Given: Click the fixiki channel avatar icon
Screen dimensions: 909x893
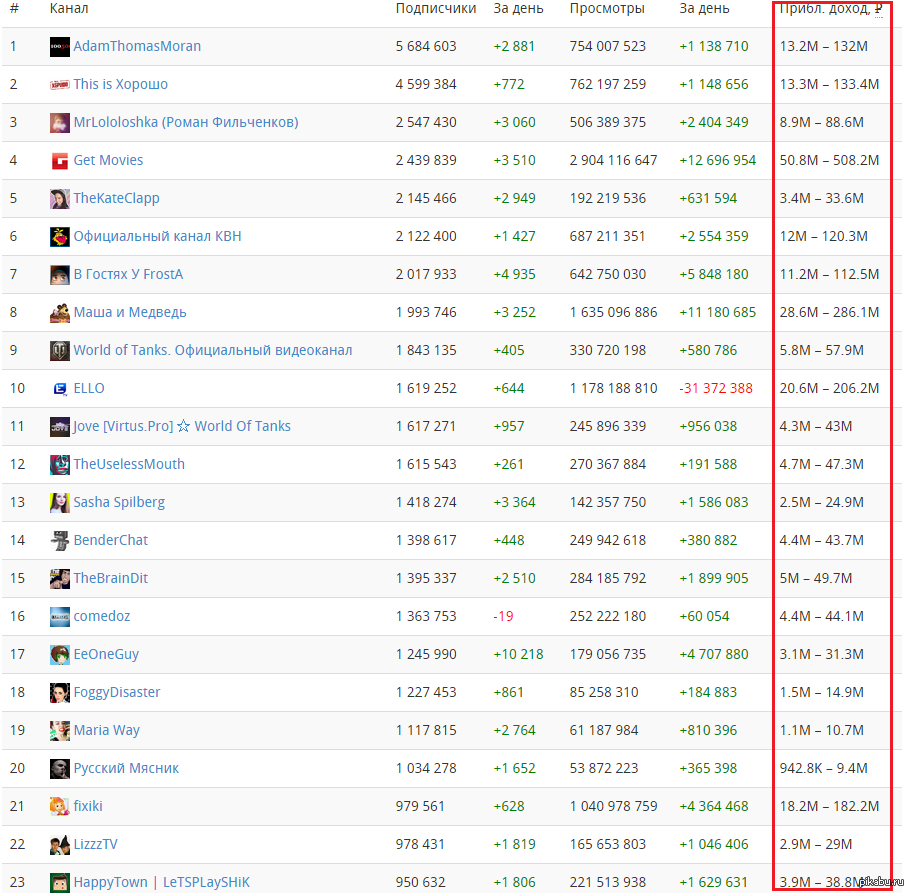Looking at the screenshot, I should 60,806.
